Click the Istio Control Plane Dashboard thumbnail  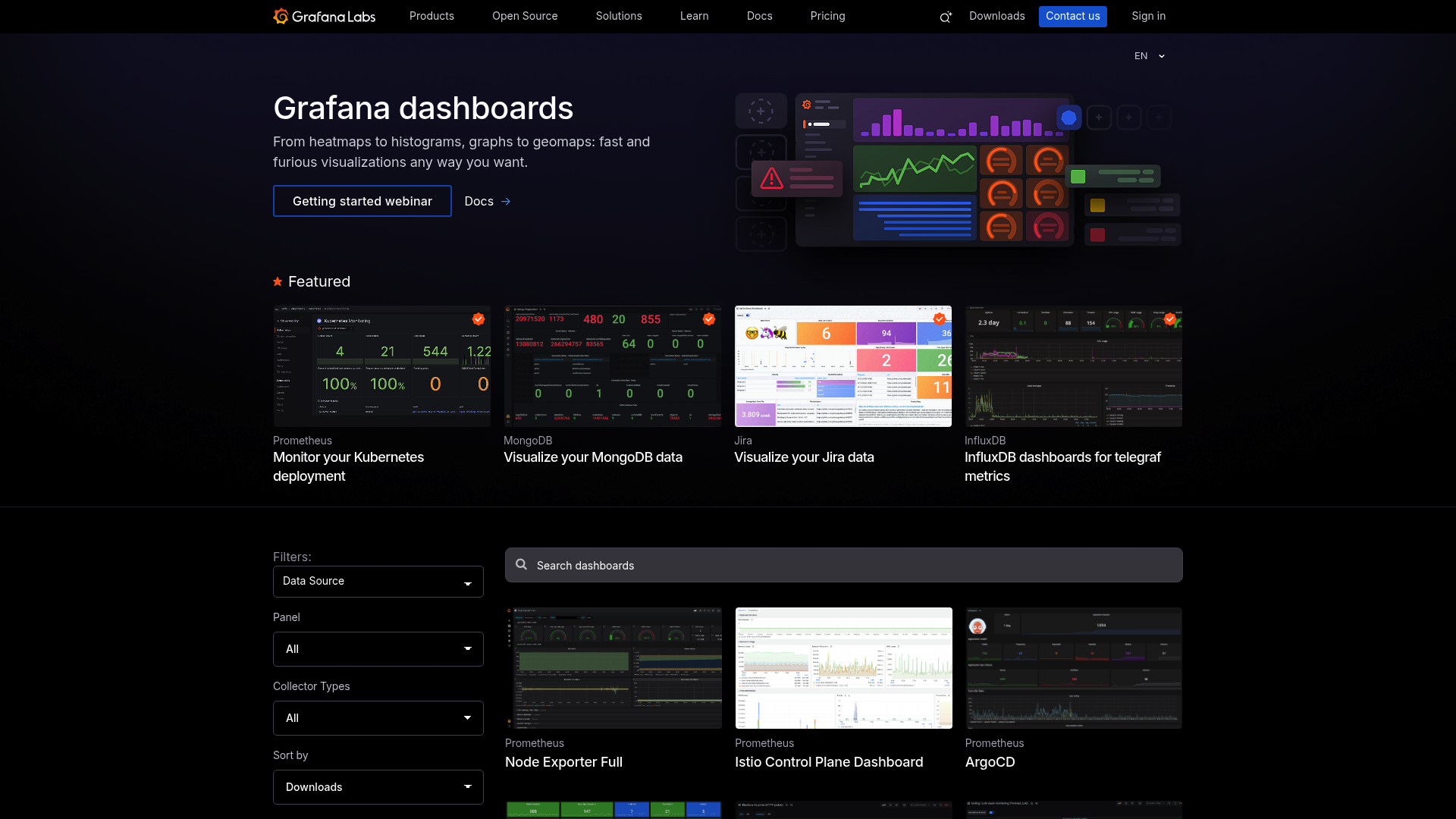(x=843, y=668)
